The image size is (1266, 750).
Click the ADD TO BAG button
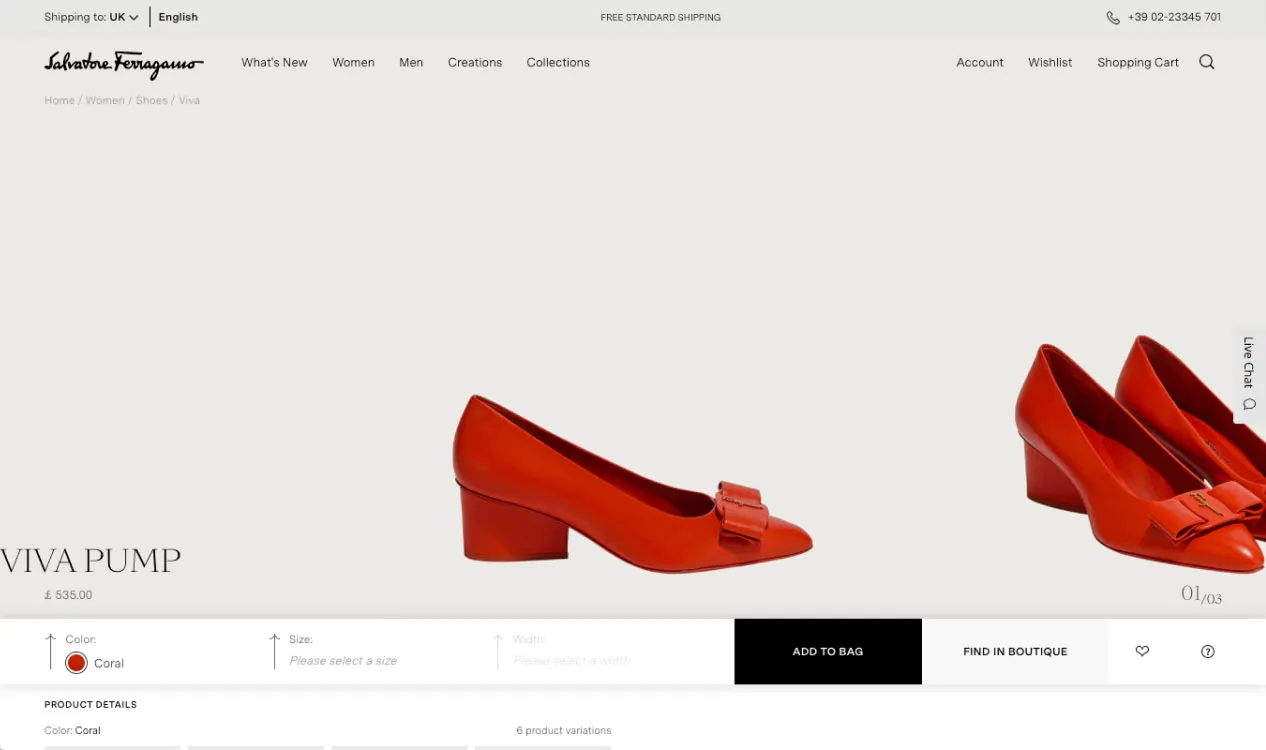point(827,651)
